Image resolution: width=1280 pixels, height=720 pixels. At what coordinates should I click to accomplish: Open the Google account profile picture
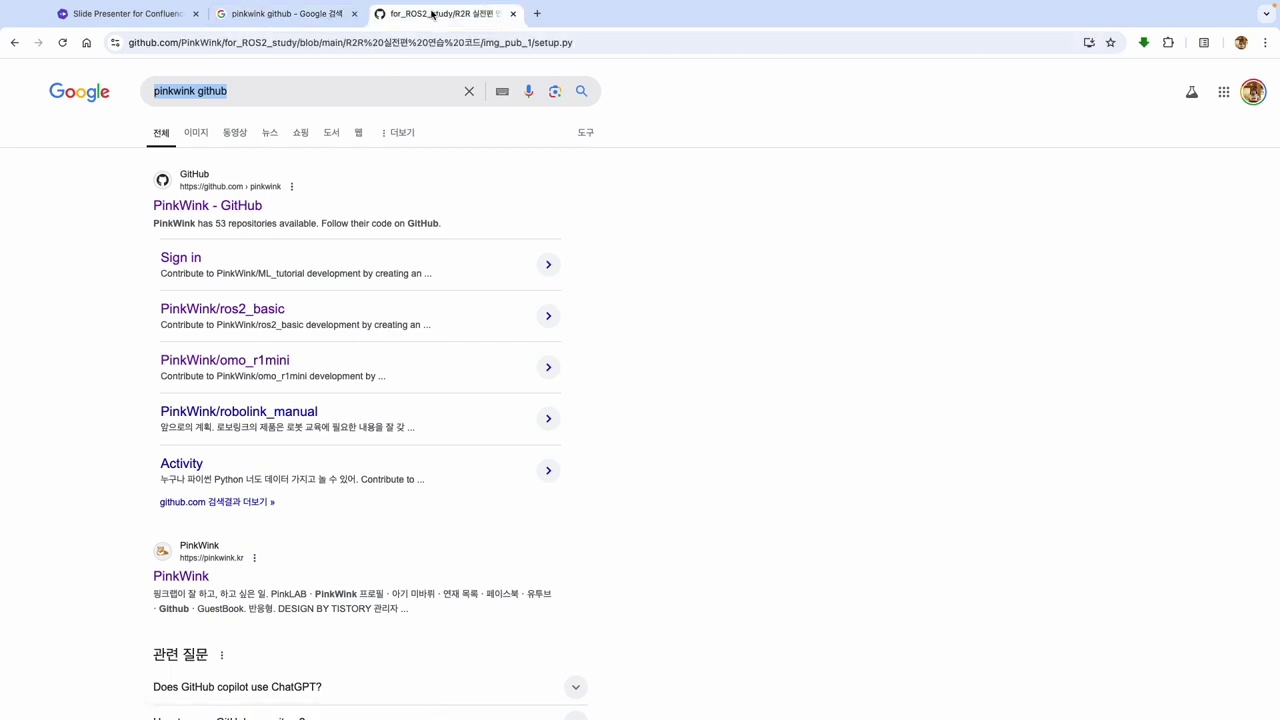point(1253,92)
